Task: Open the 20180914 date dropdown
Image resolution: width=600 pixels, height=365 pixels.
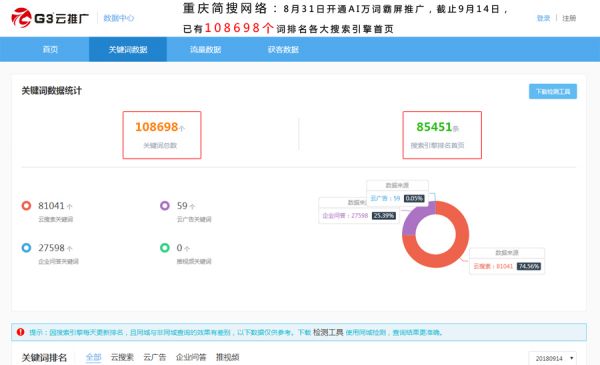Action: [553, 358]
